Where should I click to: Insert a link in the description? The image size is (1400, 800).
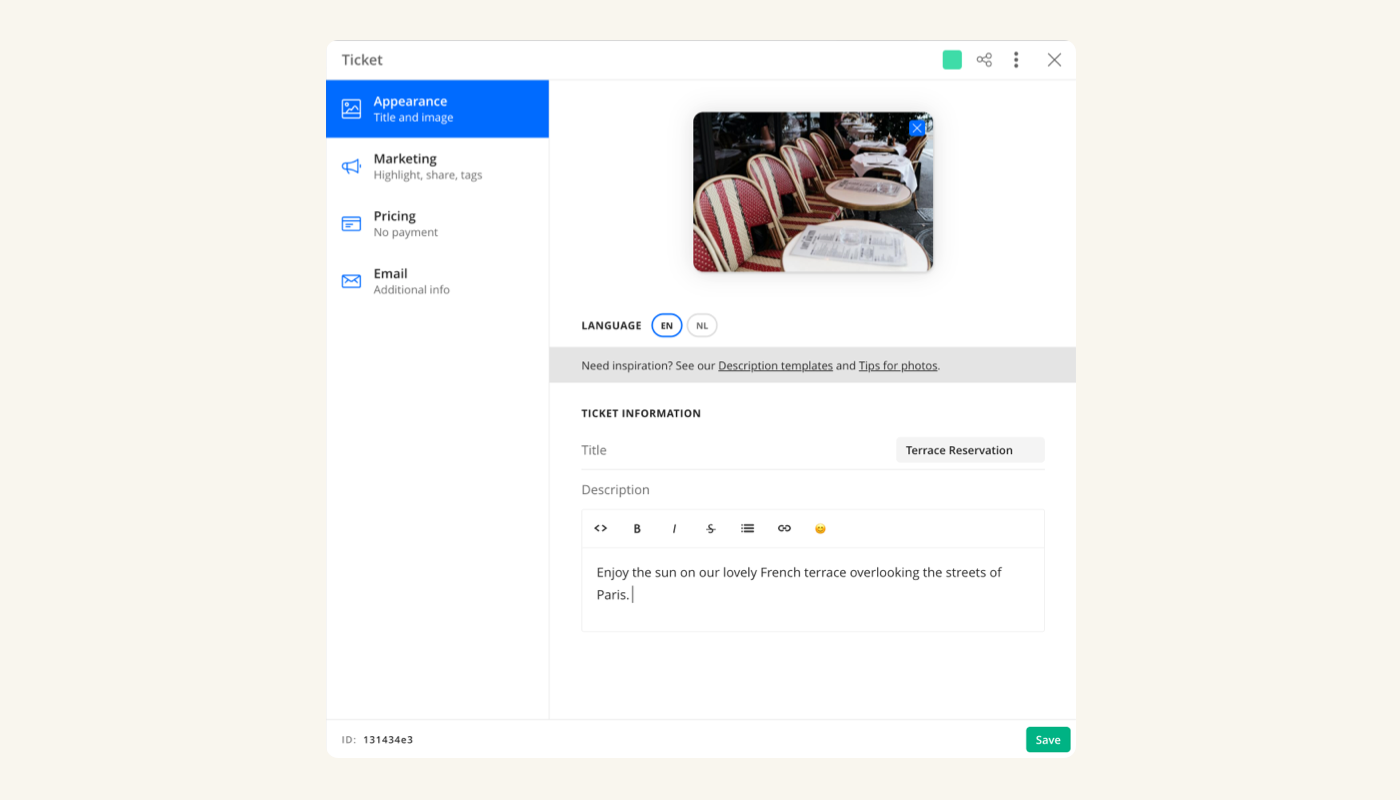[x=784, y=529]
